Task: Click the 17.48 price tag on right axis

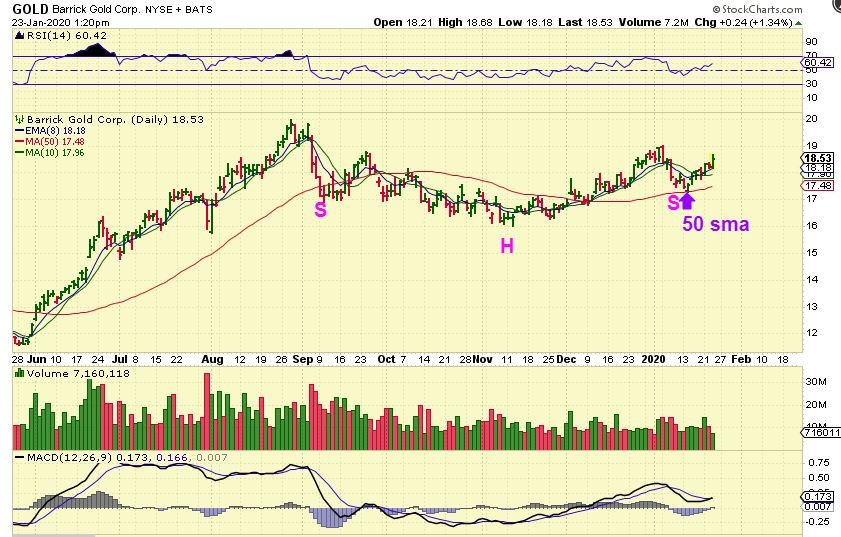Action: click(818, 186)
